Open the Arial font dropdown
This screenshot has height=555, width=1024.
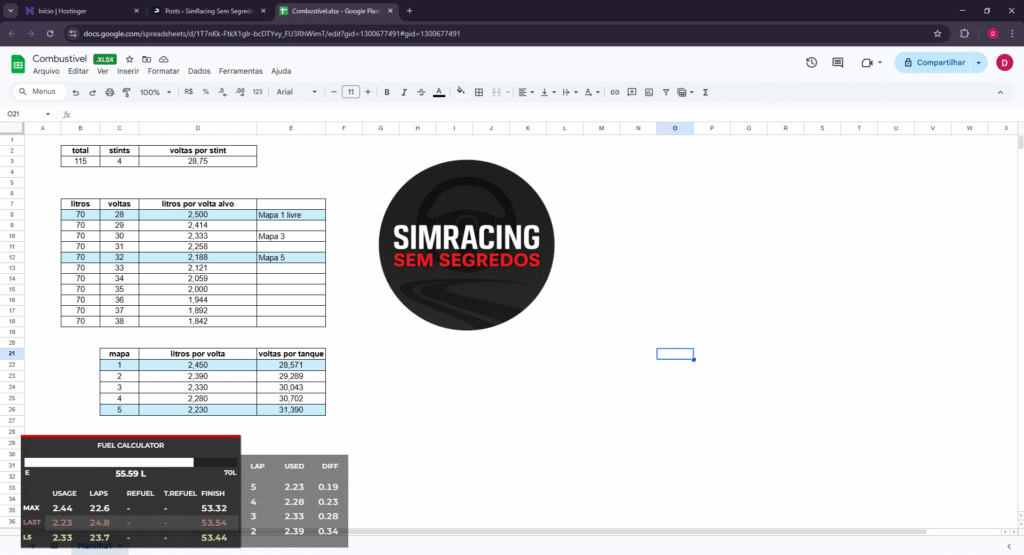tap(297, 92)
